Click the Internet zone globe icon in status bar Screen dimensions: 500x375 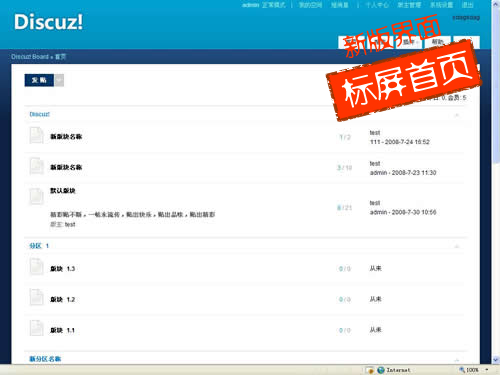click(381, 370)
